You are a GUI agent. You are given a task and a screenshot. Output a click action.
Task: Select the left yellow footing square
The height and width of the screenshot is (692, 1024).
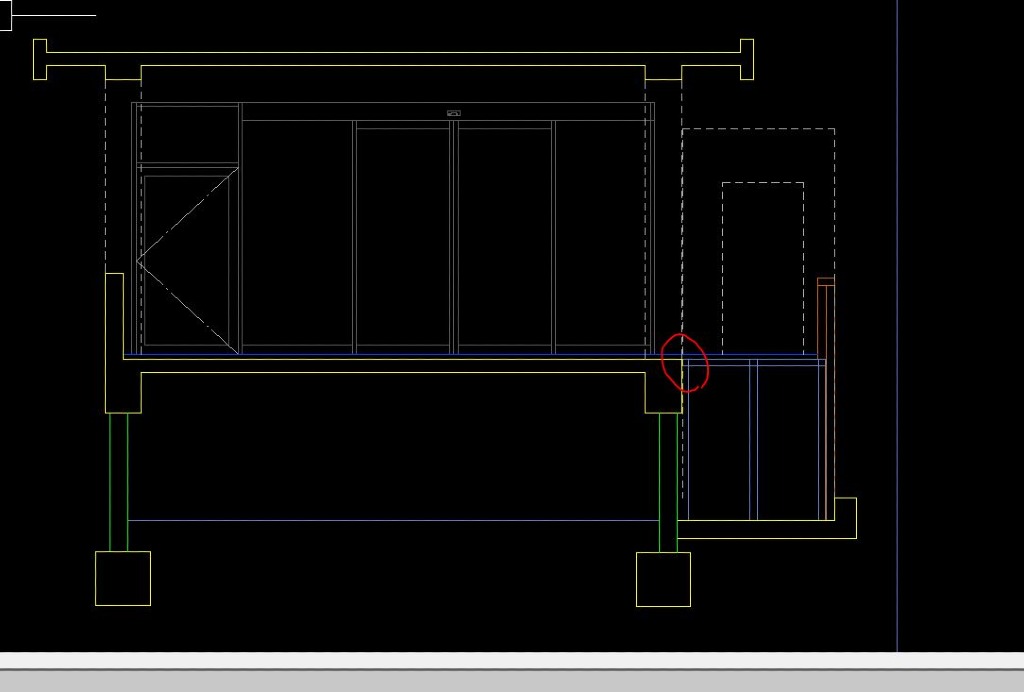click(x=123, y=578)
